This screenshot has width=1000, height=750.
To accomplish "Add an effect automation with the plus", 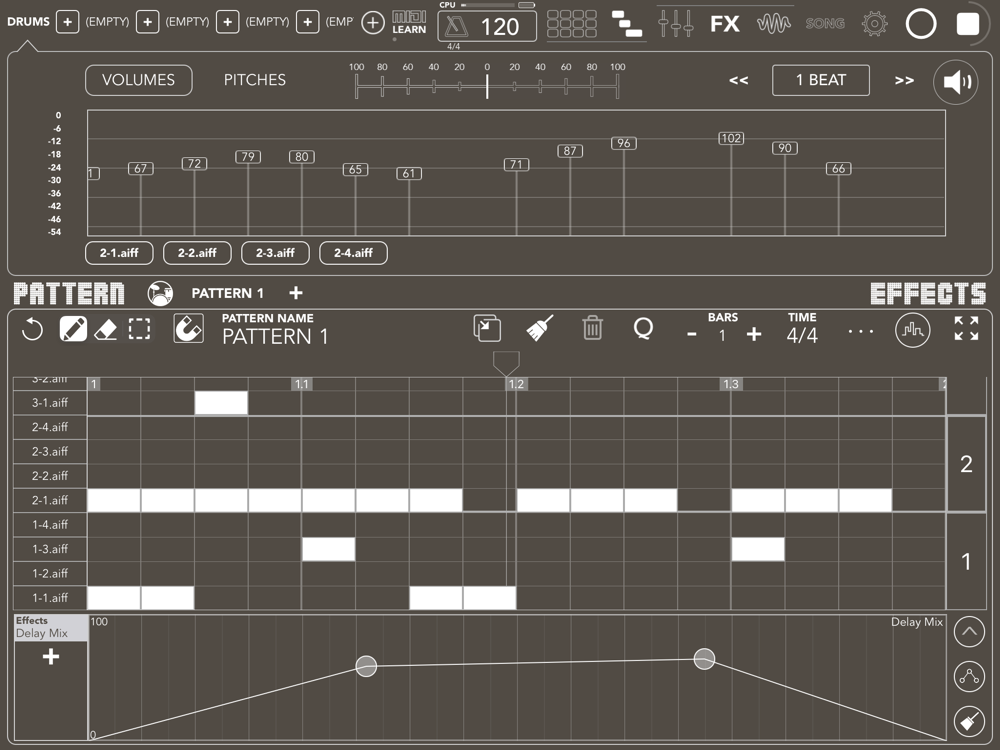I will click(x=51, y=656).
